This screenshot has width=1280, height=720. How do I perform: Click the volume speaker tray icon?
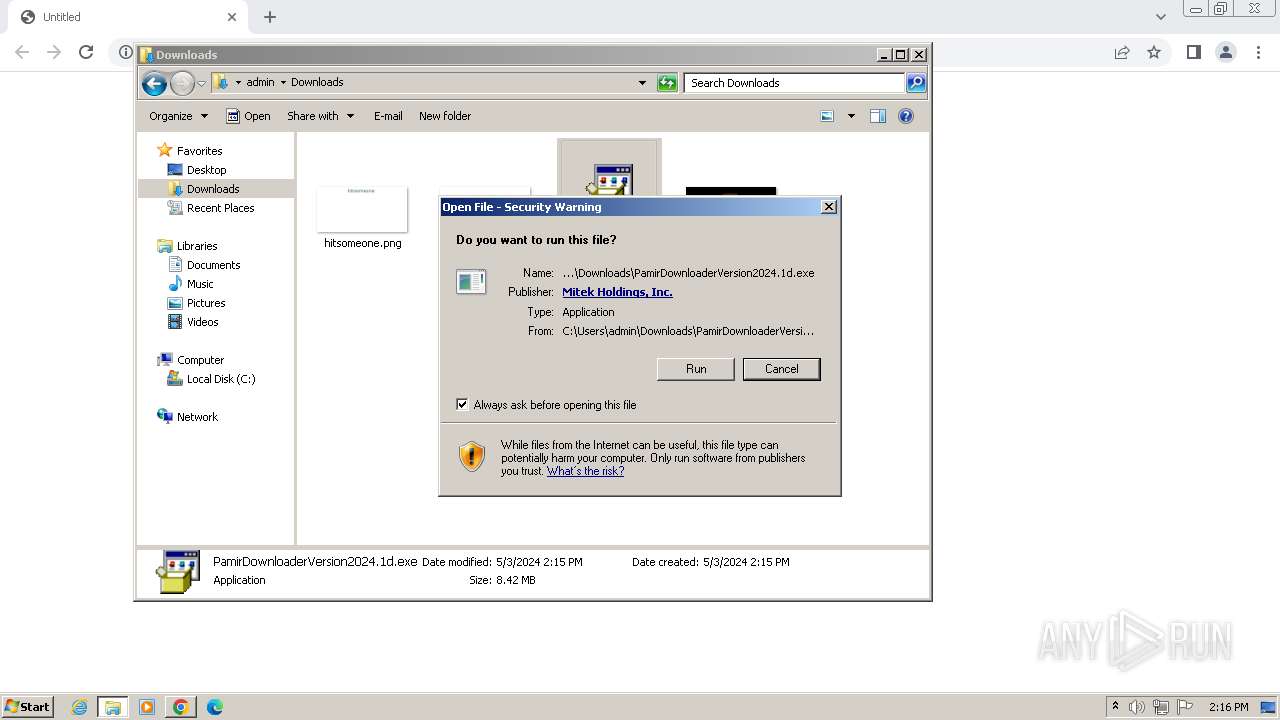(1137, 707)
